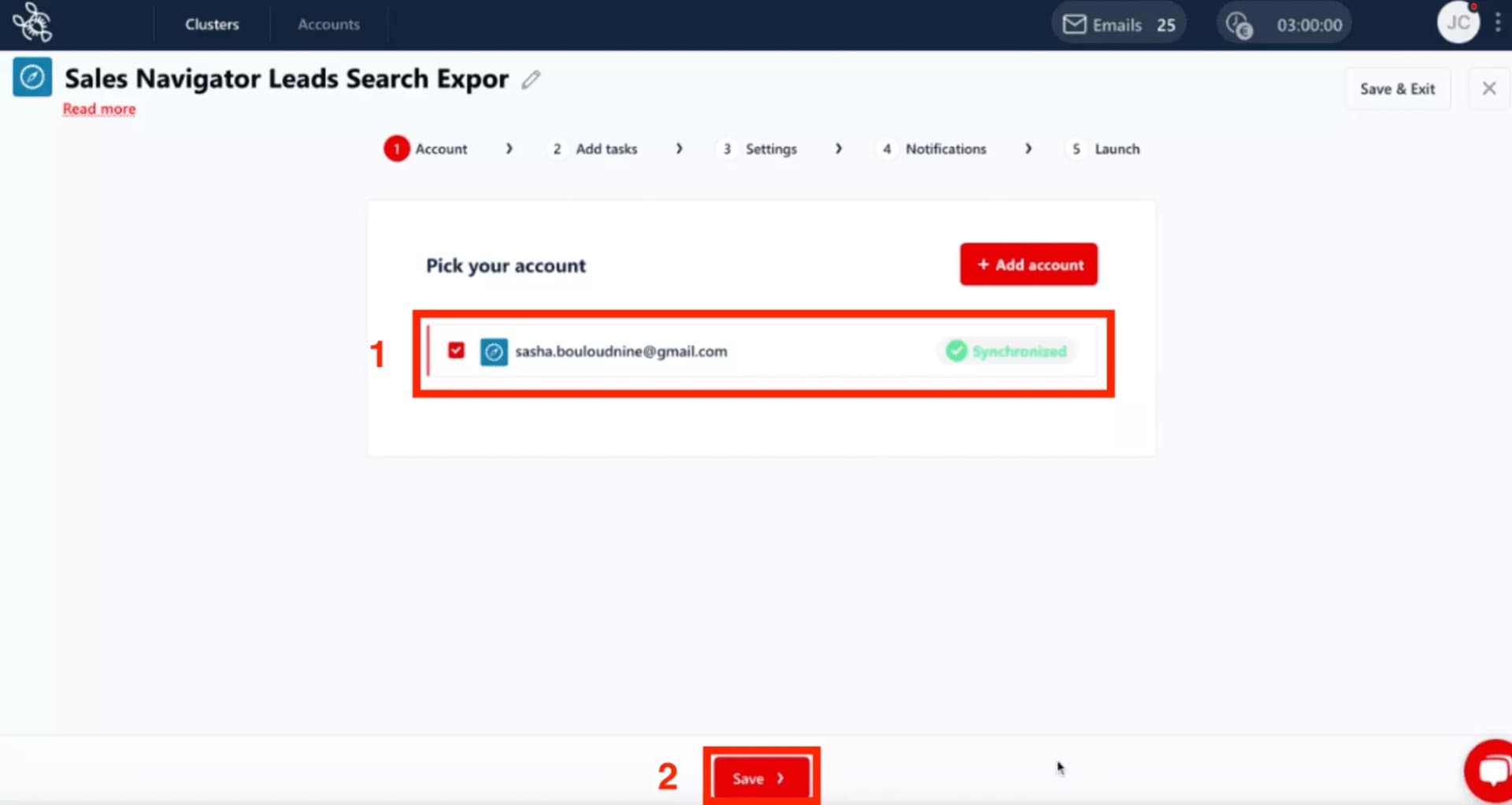
Task: Expand the chevron after the Account step
Action: coord(509,148)
